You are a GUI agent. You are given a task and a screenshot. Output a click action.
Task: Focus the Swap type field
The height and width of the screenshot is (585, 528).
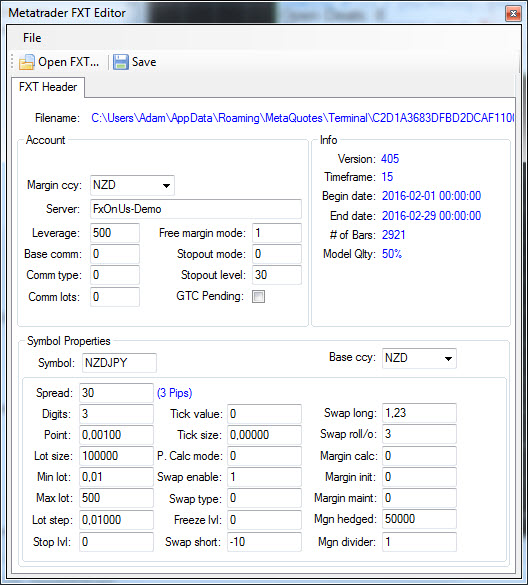pos(264,498)
